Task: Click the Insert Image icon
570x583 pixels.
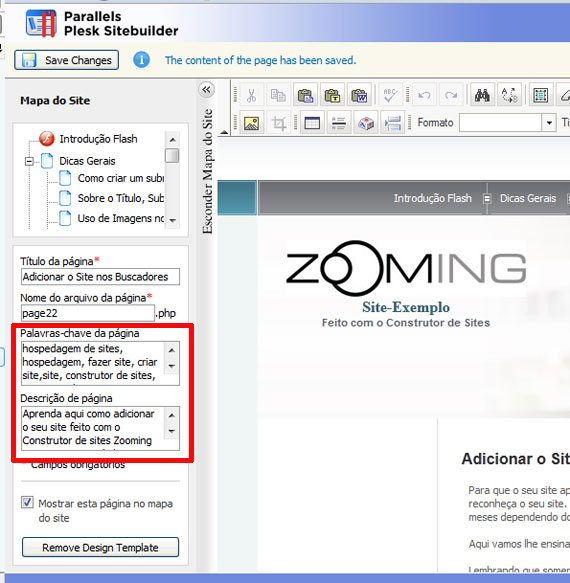Action: [252, 122]
